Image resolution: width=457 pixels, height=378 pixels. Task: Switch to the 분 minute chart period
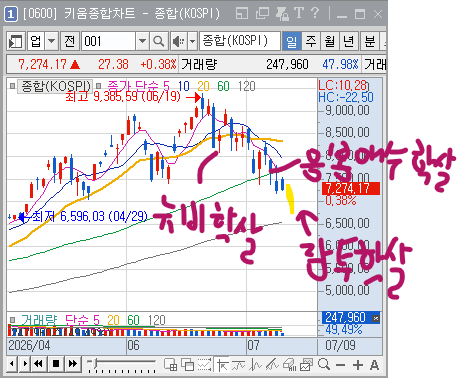pyautogui.click(x=369, y=41)
